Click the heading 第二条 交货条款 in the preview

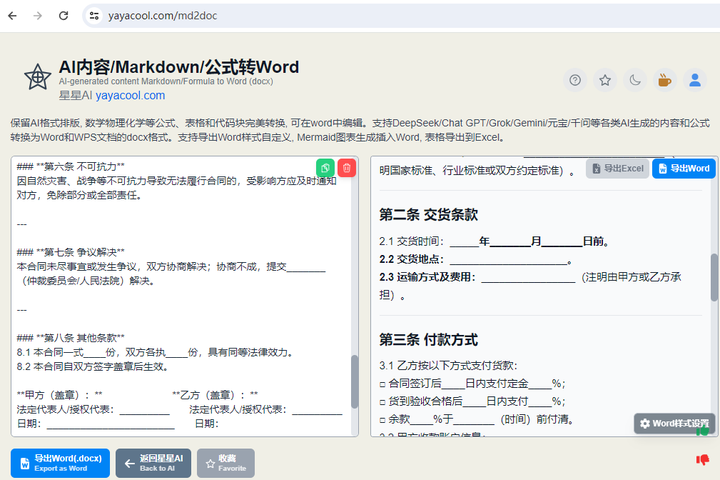coord(428,215)
